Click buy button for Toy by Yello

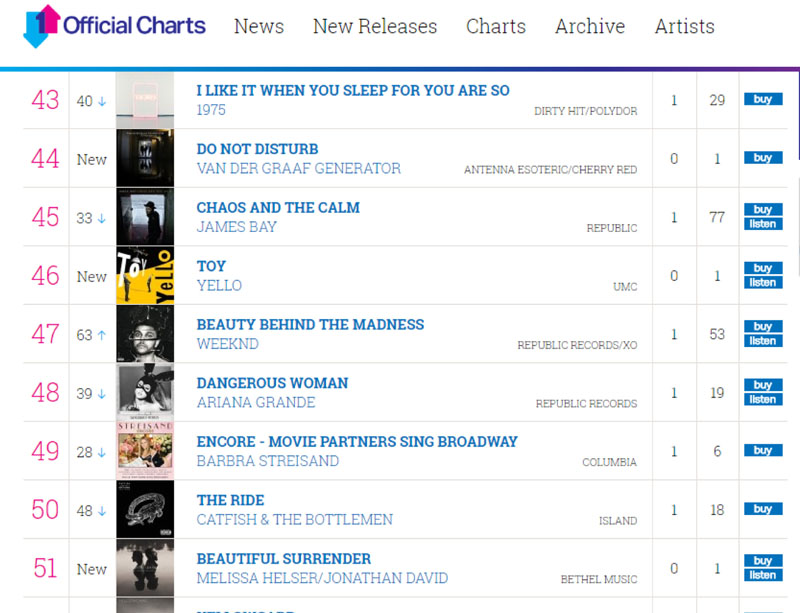tap(763, 268)
